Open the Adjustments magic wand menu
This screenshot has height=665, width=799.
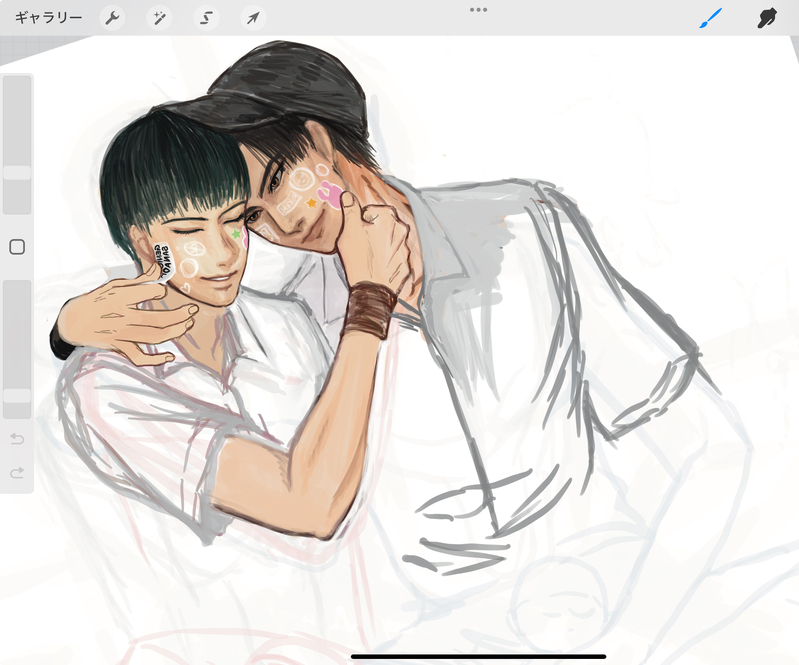(159, 18)
